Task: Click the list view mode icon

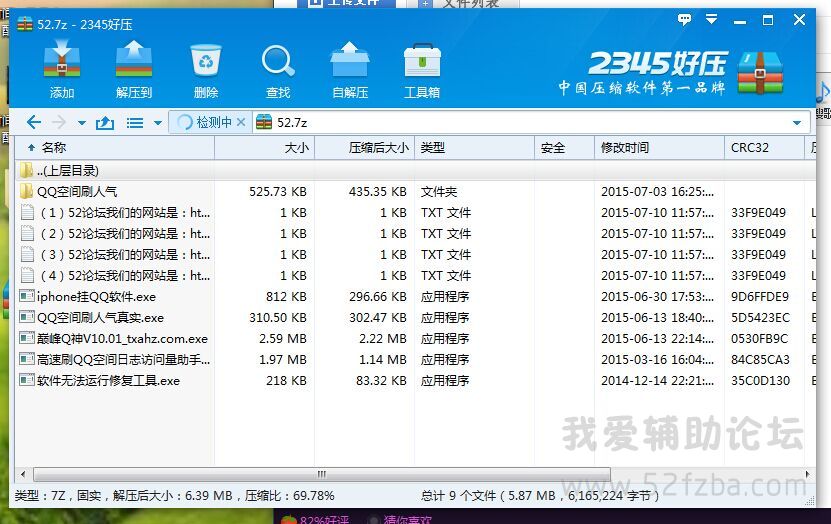Action: pyautogui.click(x=135, y=123)
